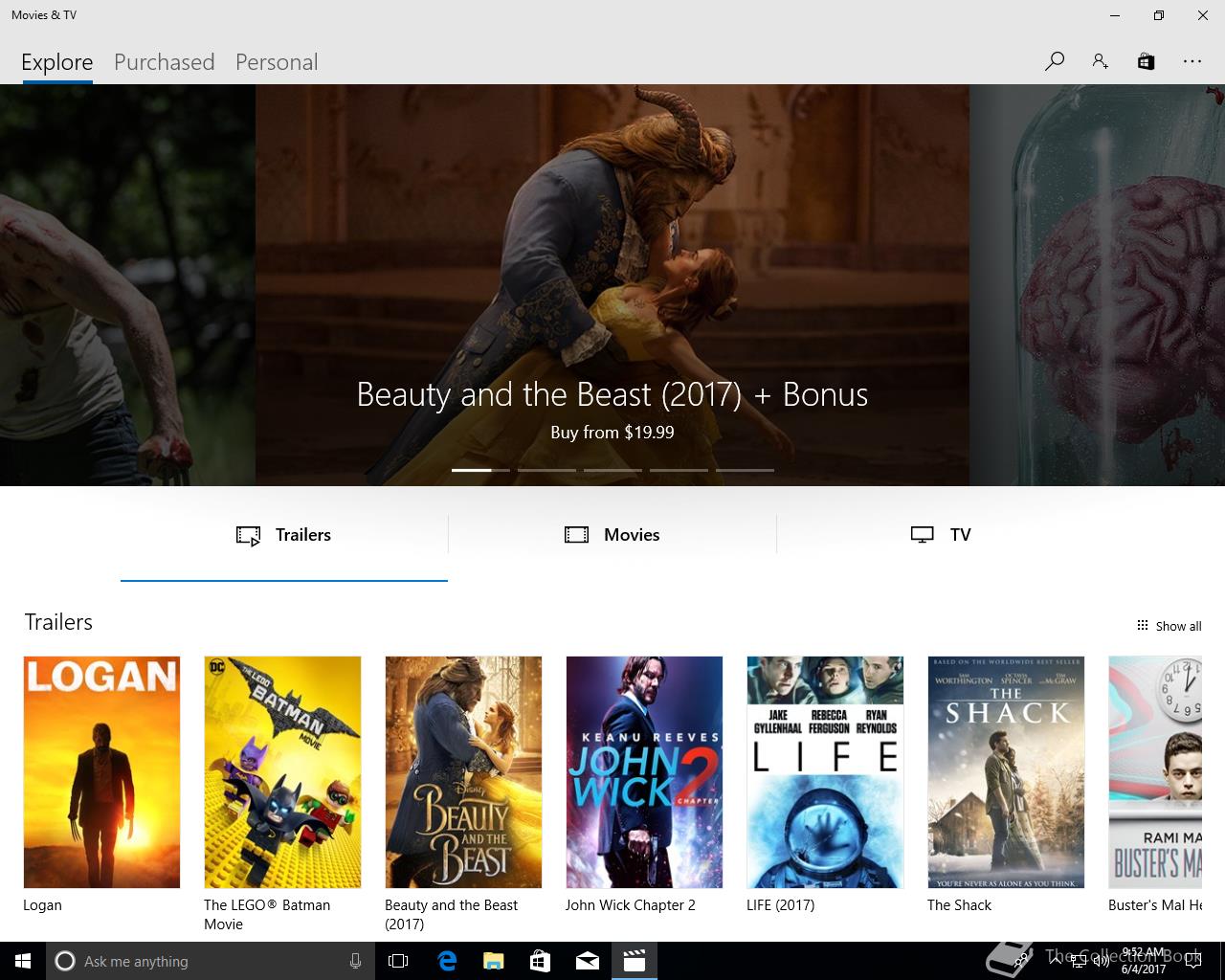1225x980 pixels.
Task: Open the Action Center notification icon
Action: point(1192,961)
